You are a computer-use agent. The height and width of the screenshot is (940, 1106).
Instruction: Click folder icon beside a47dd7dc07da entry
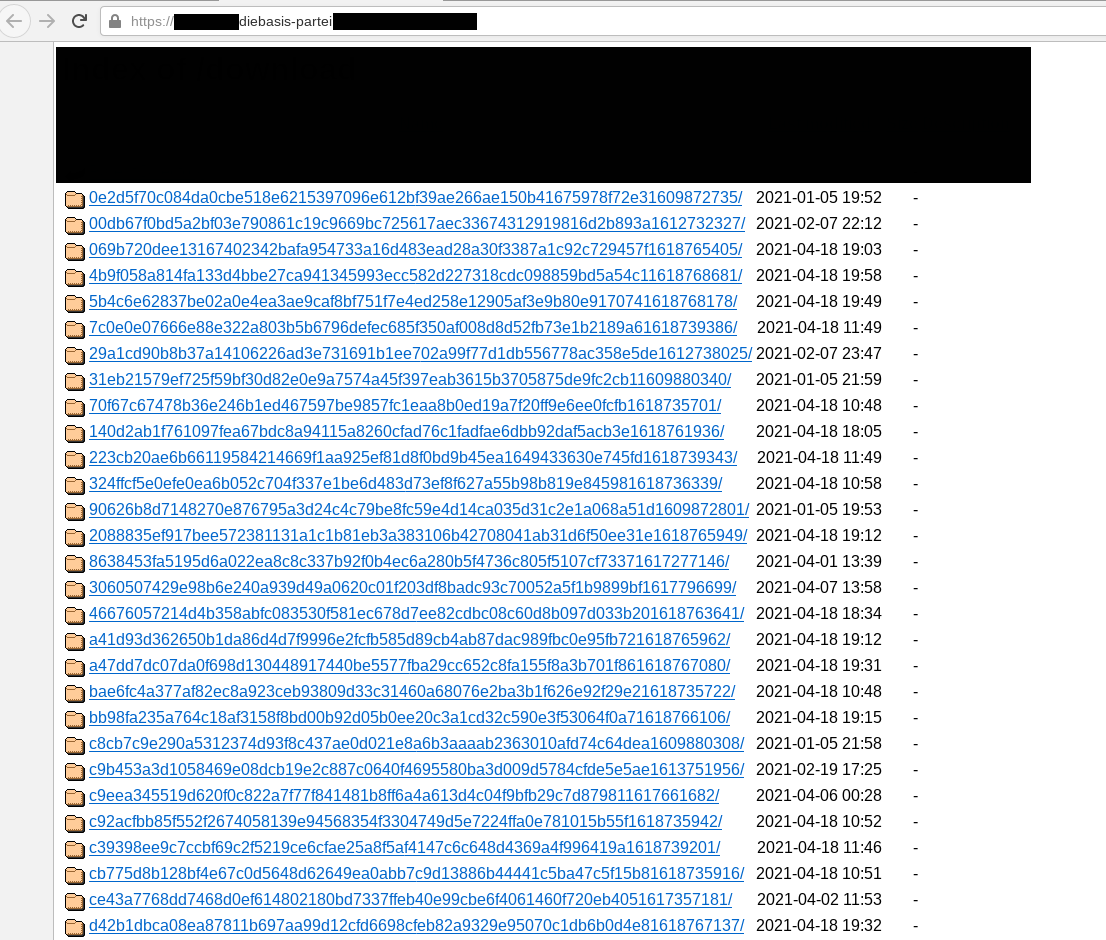coord(75,667)
